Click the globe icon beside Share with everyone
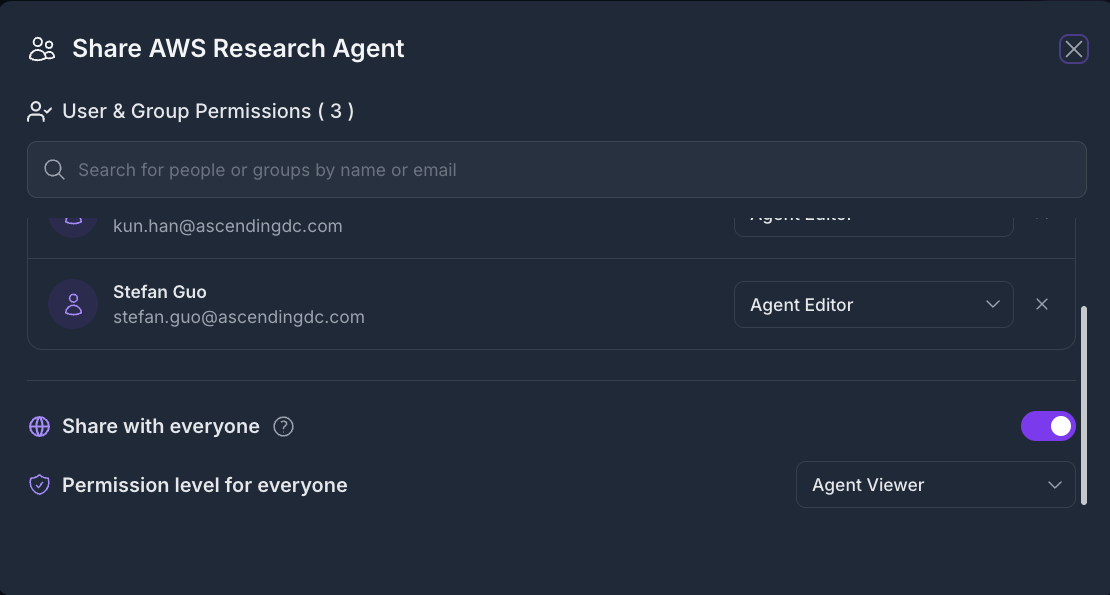 pos(39,427)
